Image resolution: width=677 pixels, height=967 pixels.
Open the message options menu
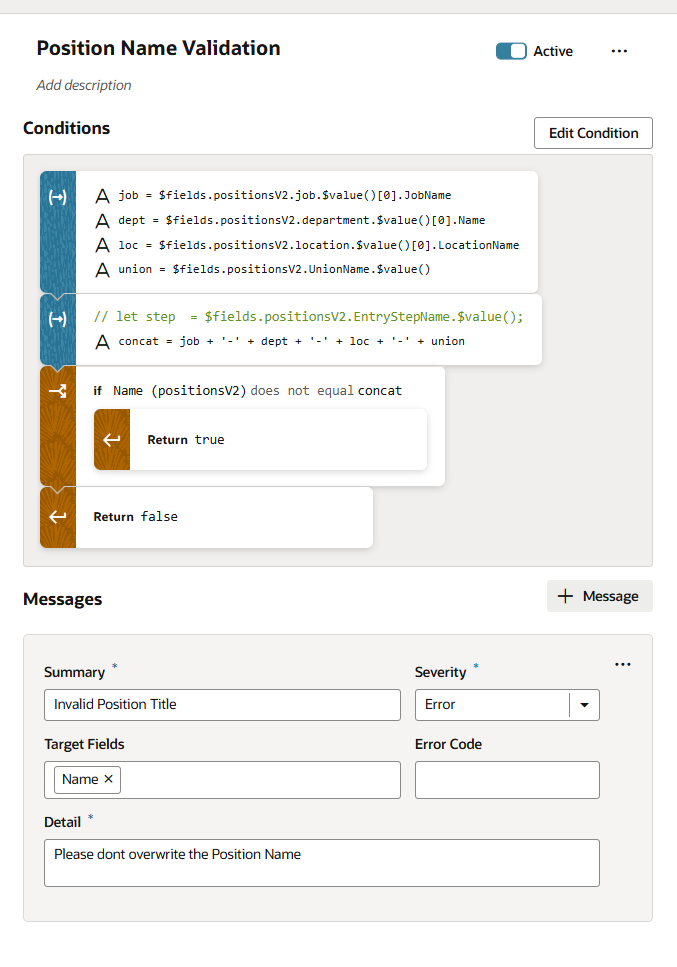coord(623,664)
